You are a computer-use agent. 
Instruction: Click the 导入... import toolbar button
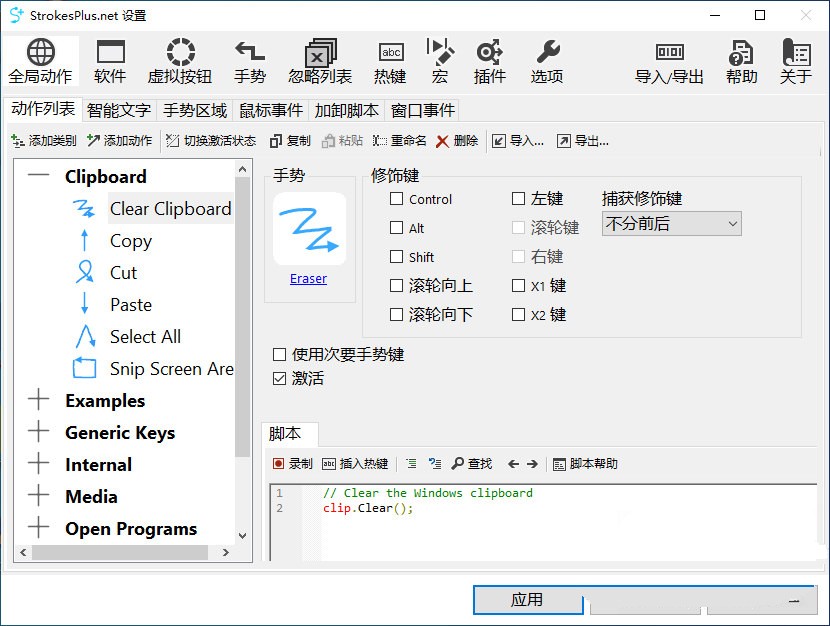[518, 141]
